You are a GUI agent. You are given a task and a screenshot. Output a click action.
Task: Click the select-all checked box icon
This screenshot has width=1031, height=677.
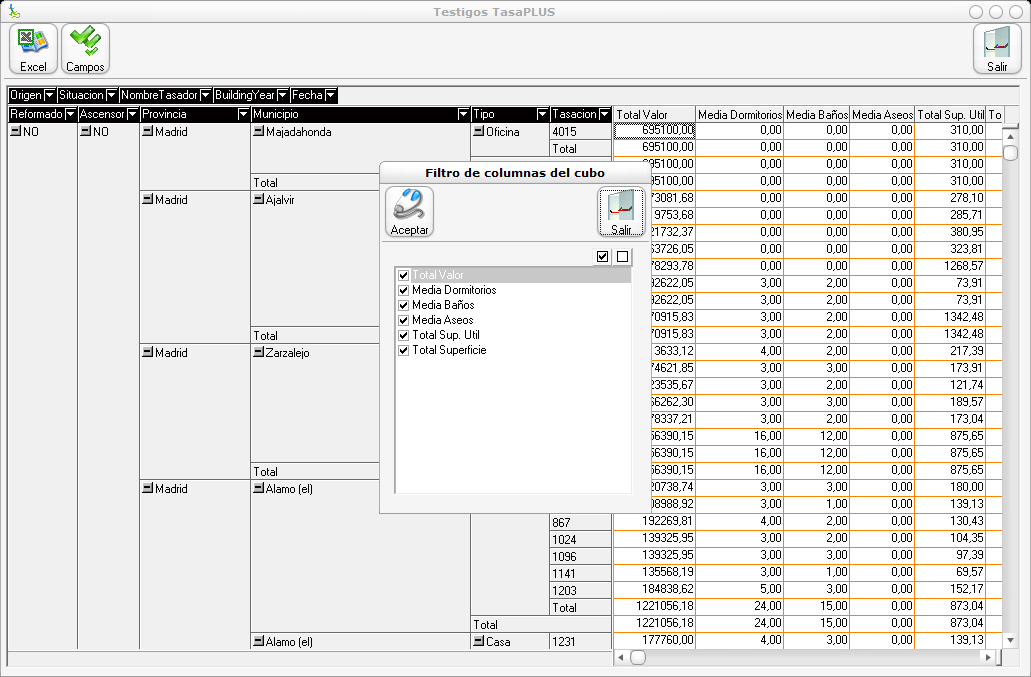[x=602, y=257]
